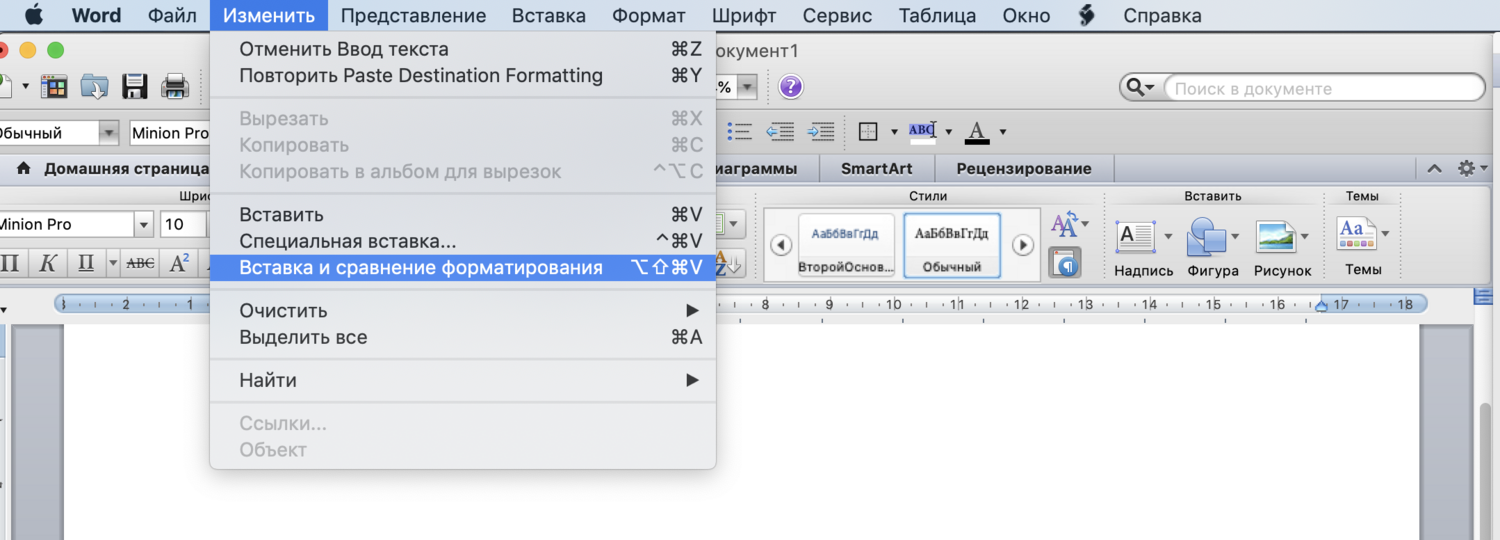Insert a text box via Надпись
Screen dimensions: 1500x540
click(1136, 237)
